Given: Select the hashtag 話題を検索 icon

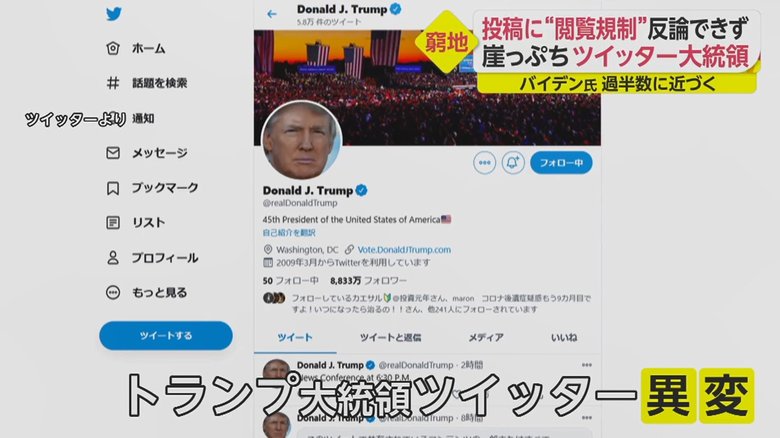Looking at the screenshot, I should coord(113,83).
